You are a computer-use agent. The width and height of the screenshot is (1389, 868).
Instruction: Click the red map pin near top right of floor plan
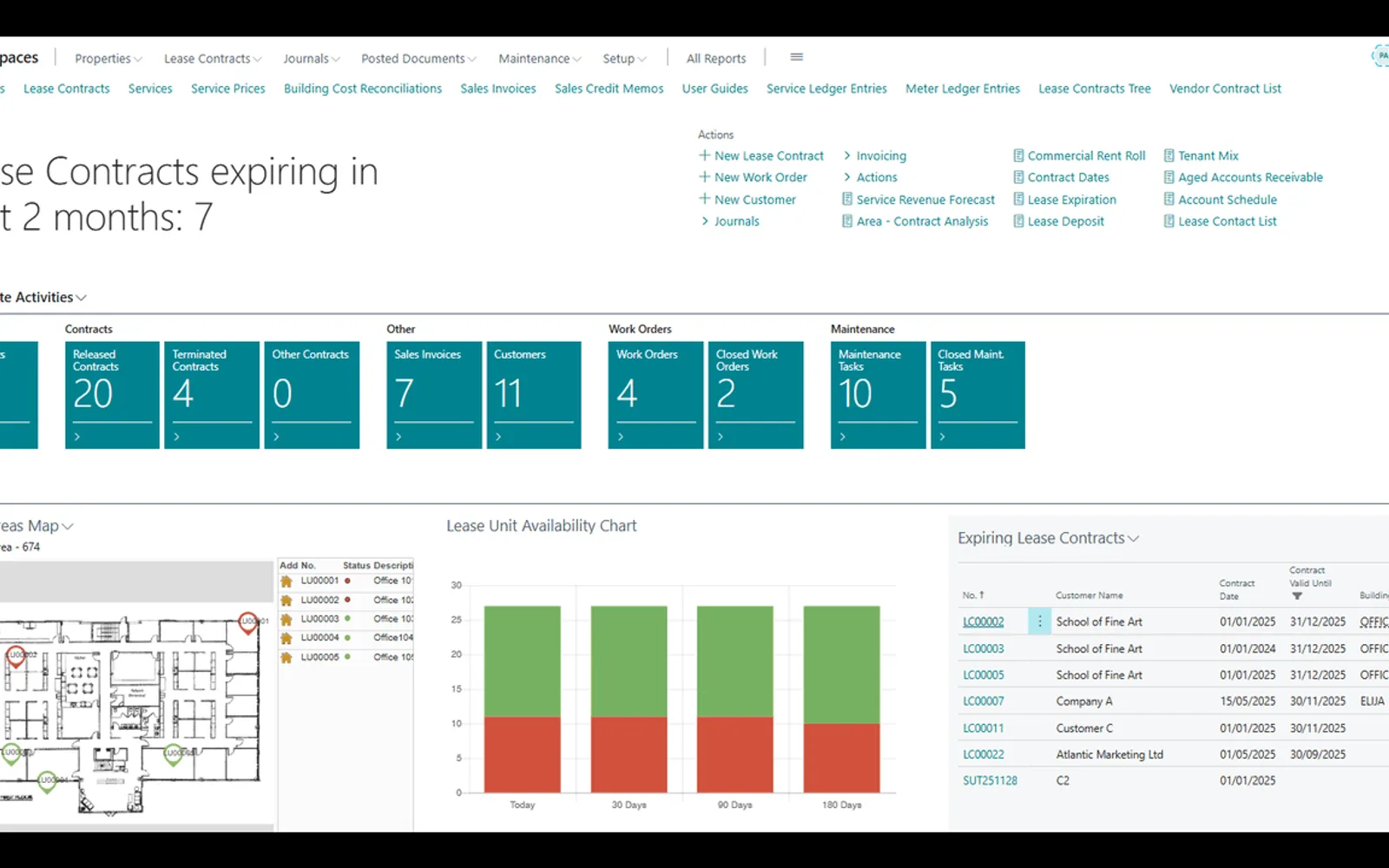248,622
